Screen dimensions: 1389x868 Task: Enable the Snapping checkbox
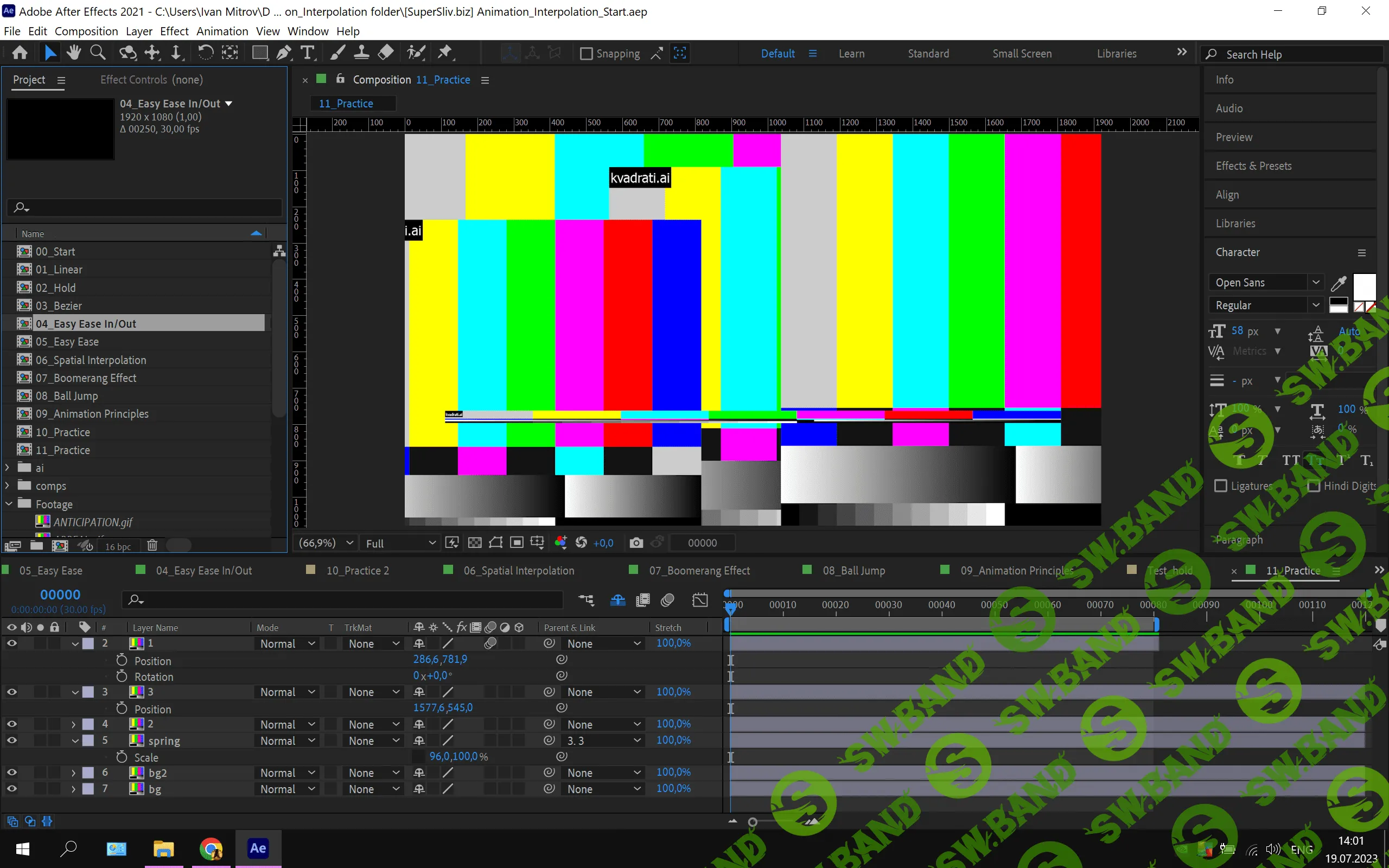coord(586,54)
